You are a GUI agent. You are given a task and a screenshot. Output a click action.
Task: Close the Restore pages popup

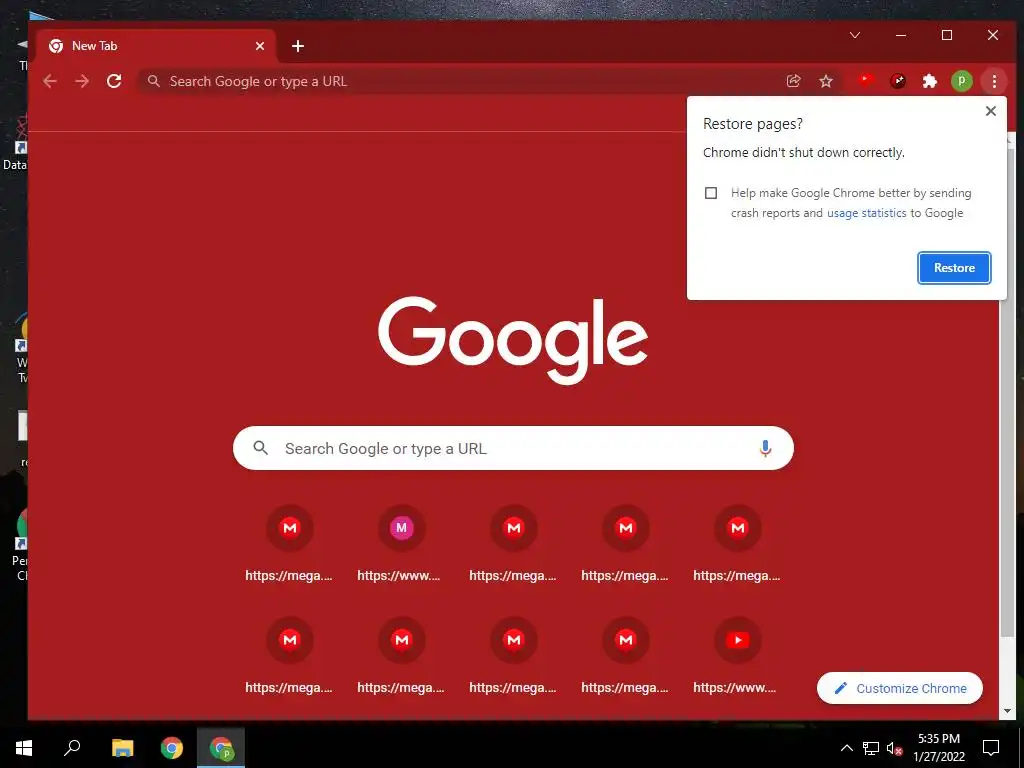click(991, 111)
